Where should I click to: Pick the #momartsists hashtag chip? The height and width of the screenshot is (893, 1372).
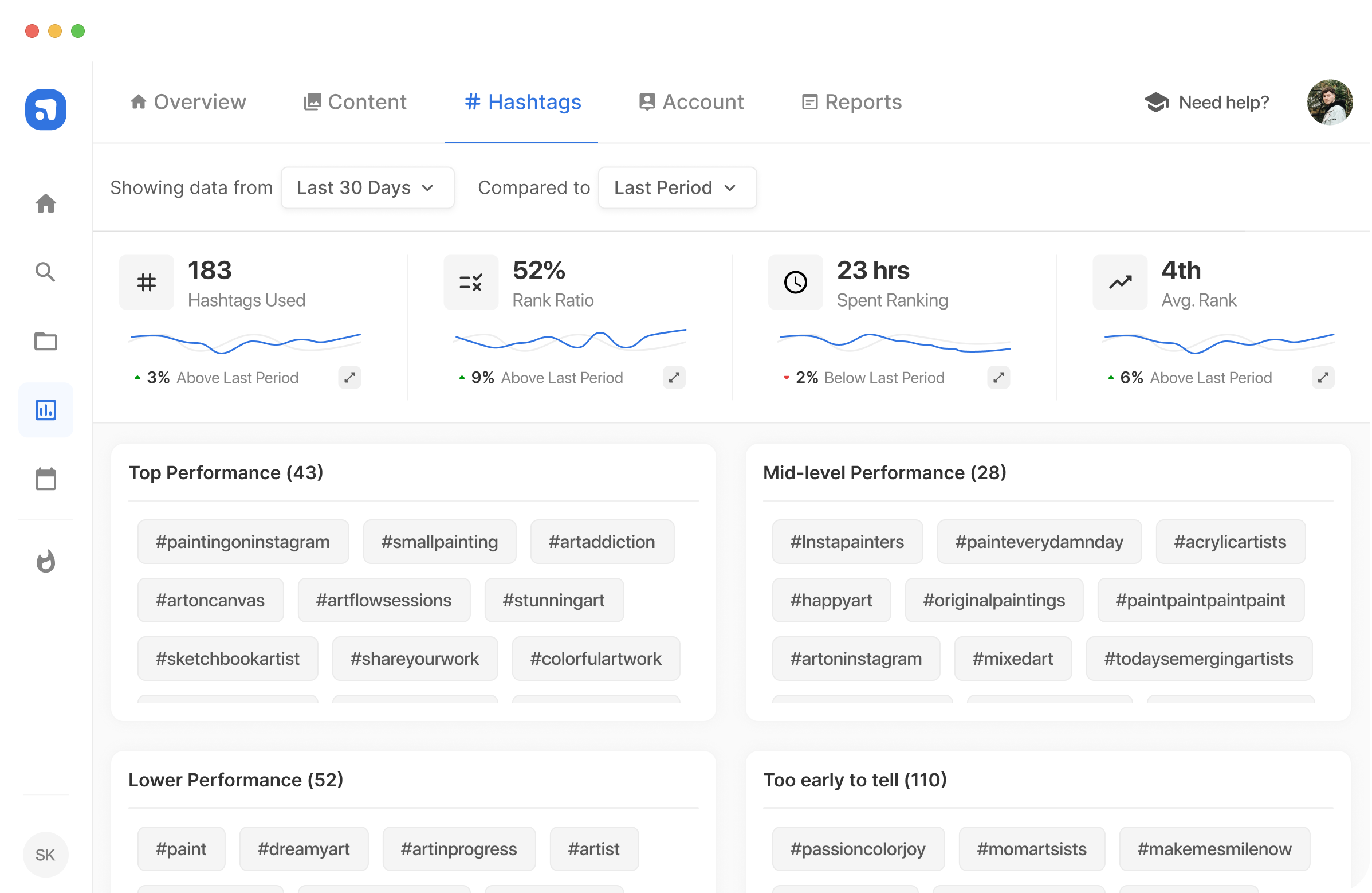pos(1031,849)
